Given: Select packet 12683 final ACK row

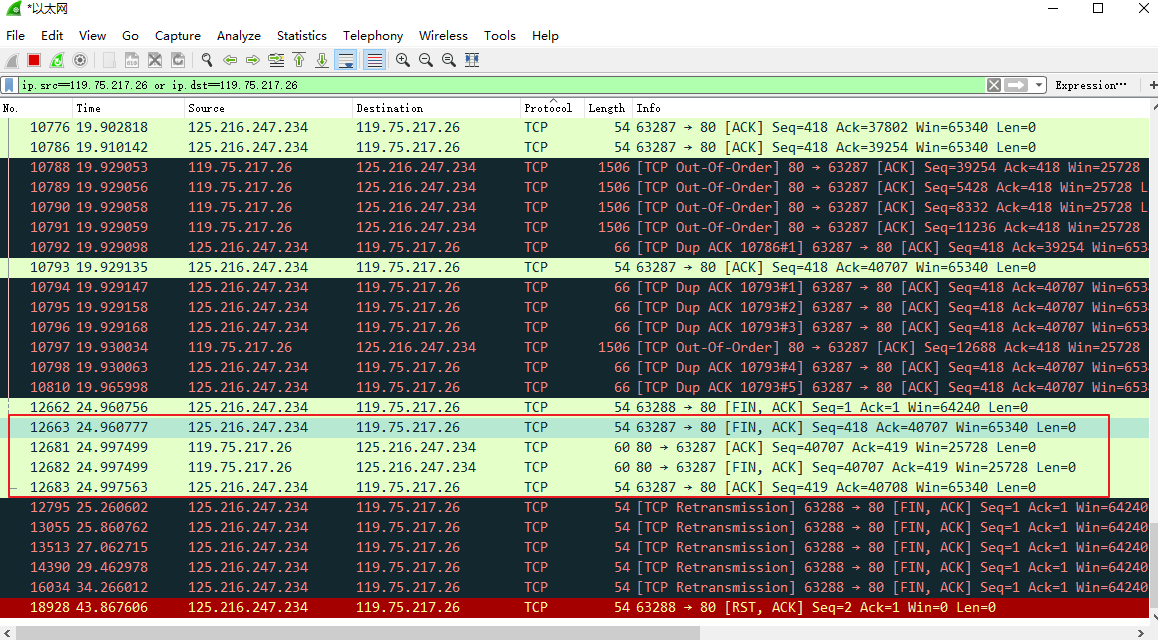Looking at the screenshot, I should point(575,487).
